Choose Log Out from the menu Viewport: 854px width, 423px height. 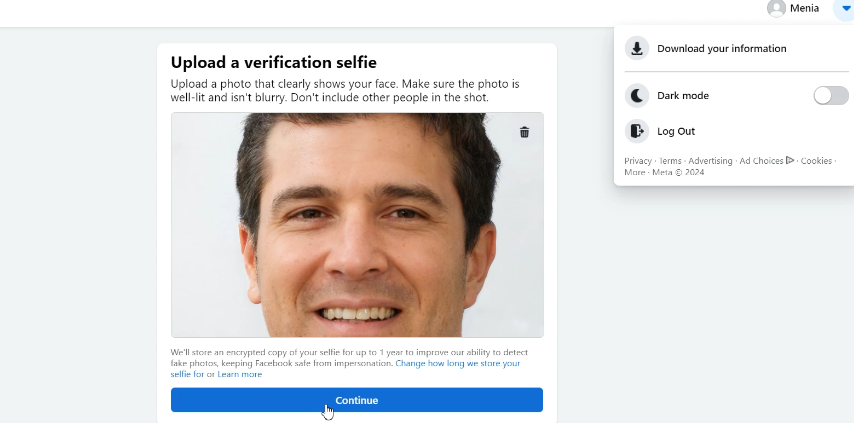tap(675, 131)
